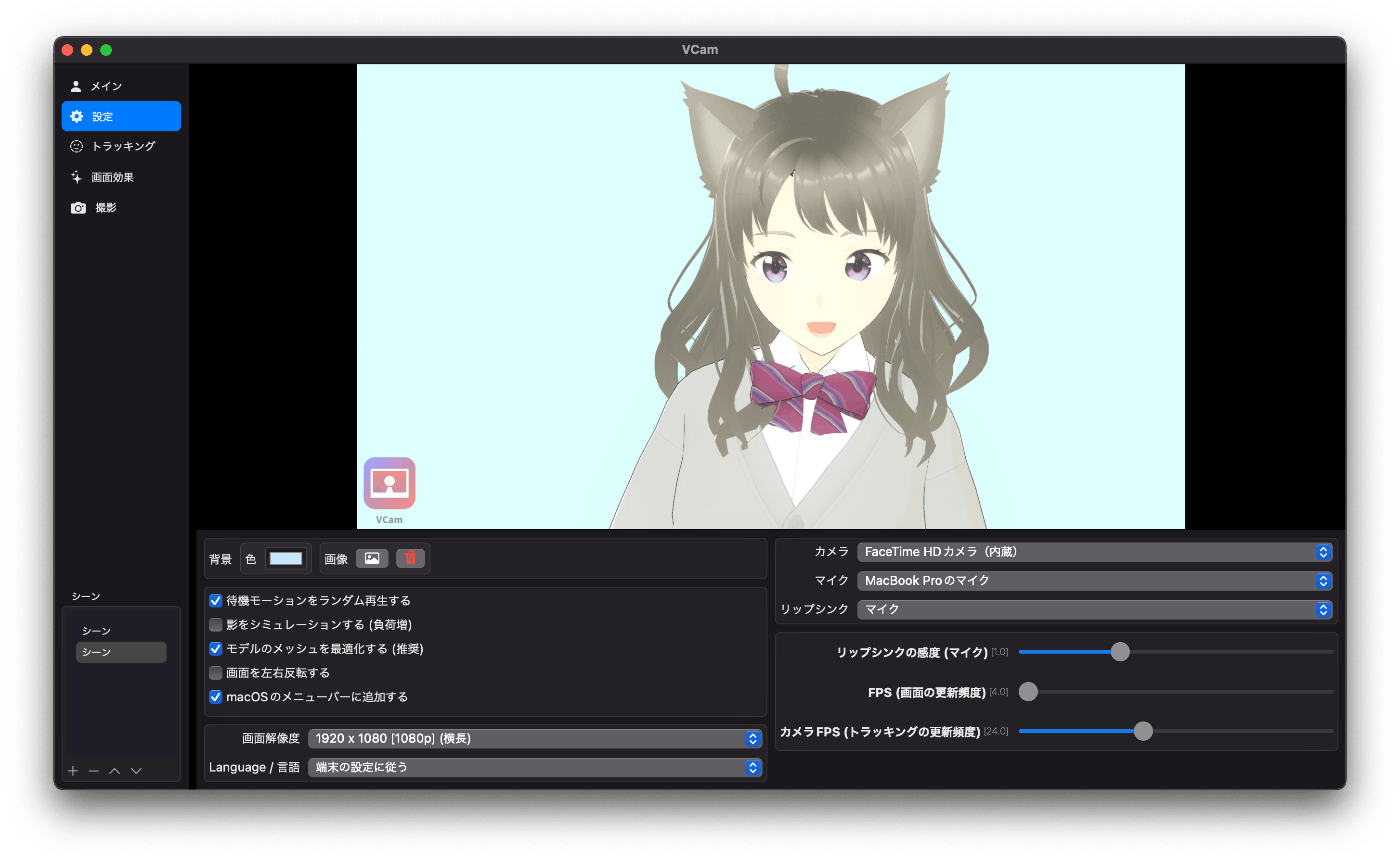Viewport: 1400px width, 861px height.
Task: Adjust the リップシンクの感度 slider handle
Action: 1120,652
